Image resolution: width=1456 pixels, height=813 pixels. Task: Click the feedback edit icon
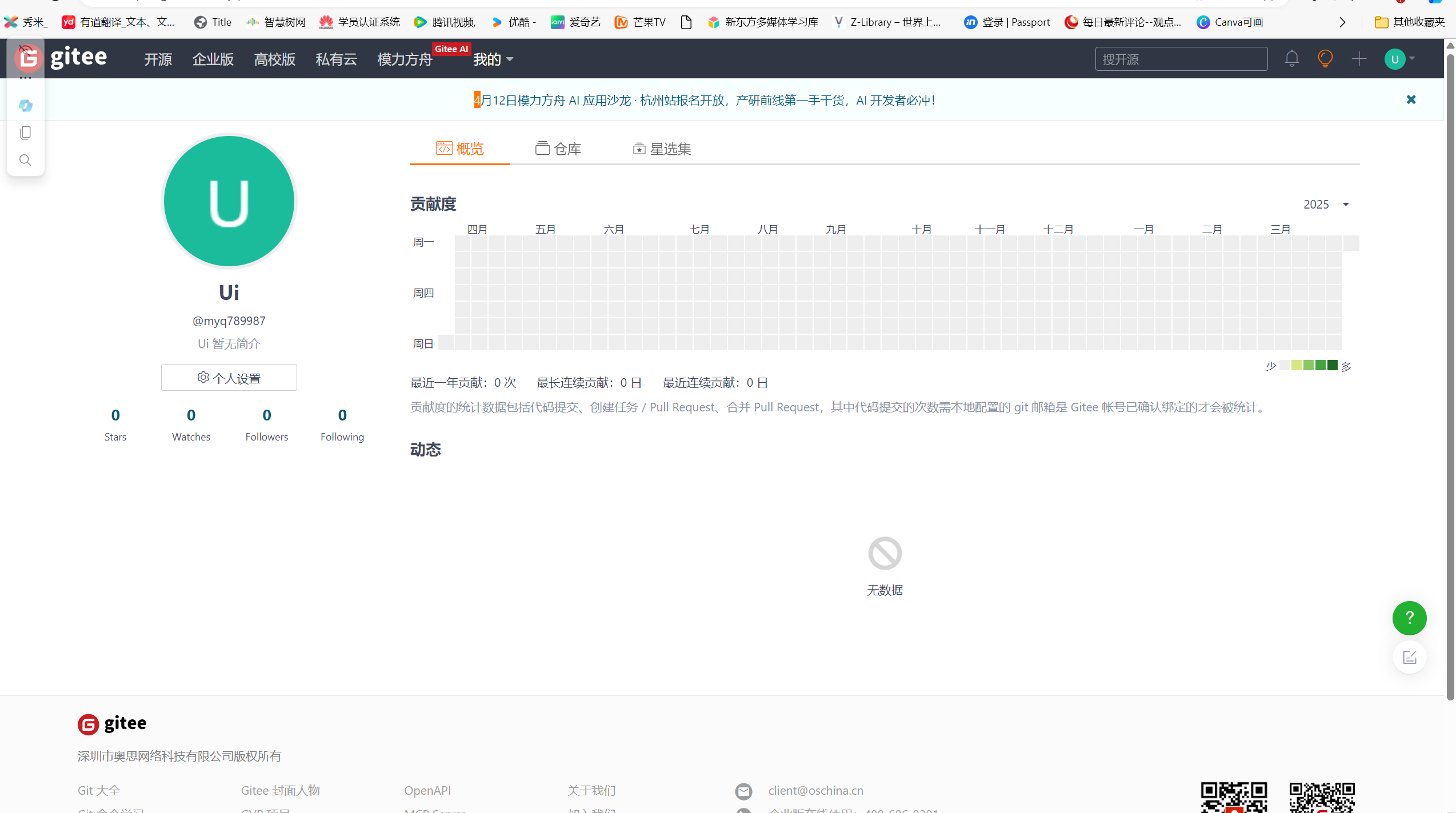pyautogui.click(x=1409, y=657)
